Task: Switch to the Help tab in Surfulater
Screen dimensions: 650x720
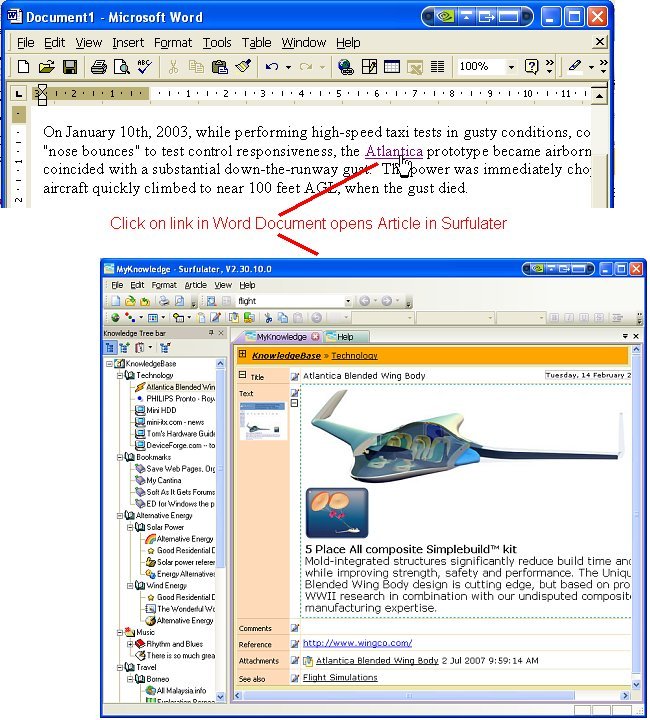Action: [345, 337]
